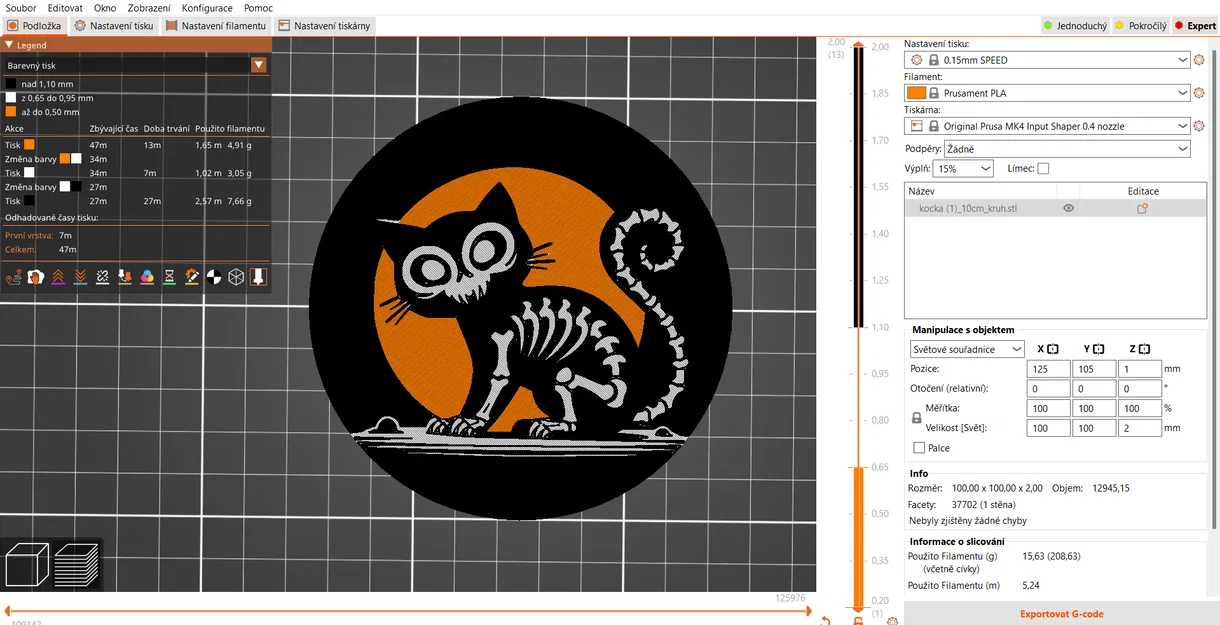Select Pokročilý mode
The height and width of the screenshot is (625, 1220).
pos(1141,26)
